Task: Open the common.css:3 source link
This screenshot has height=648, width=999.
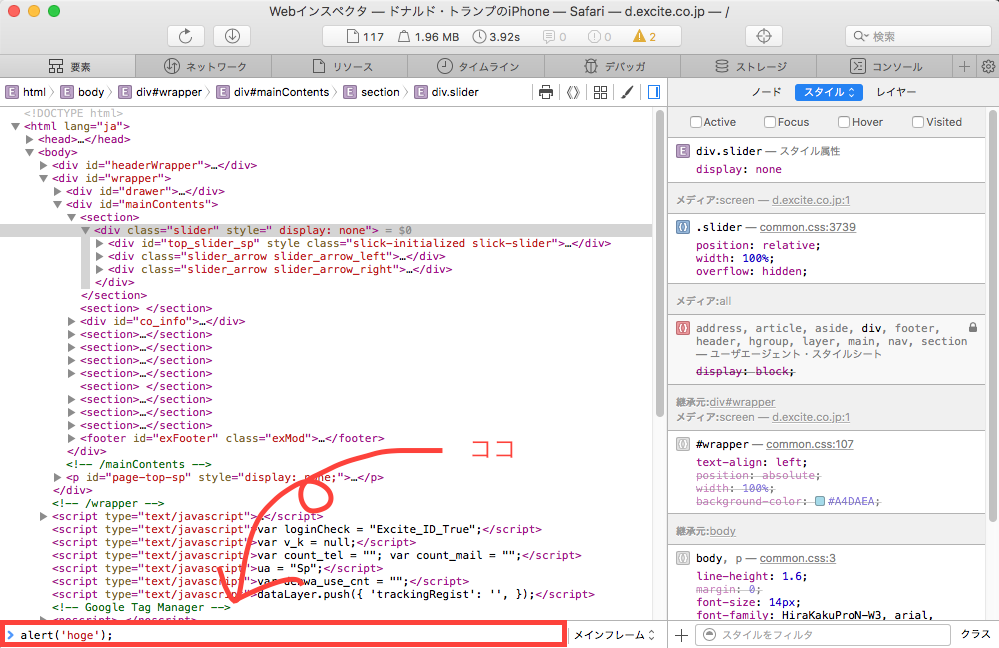Action: 797,558
